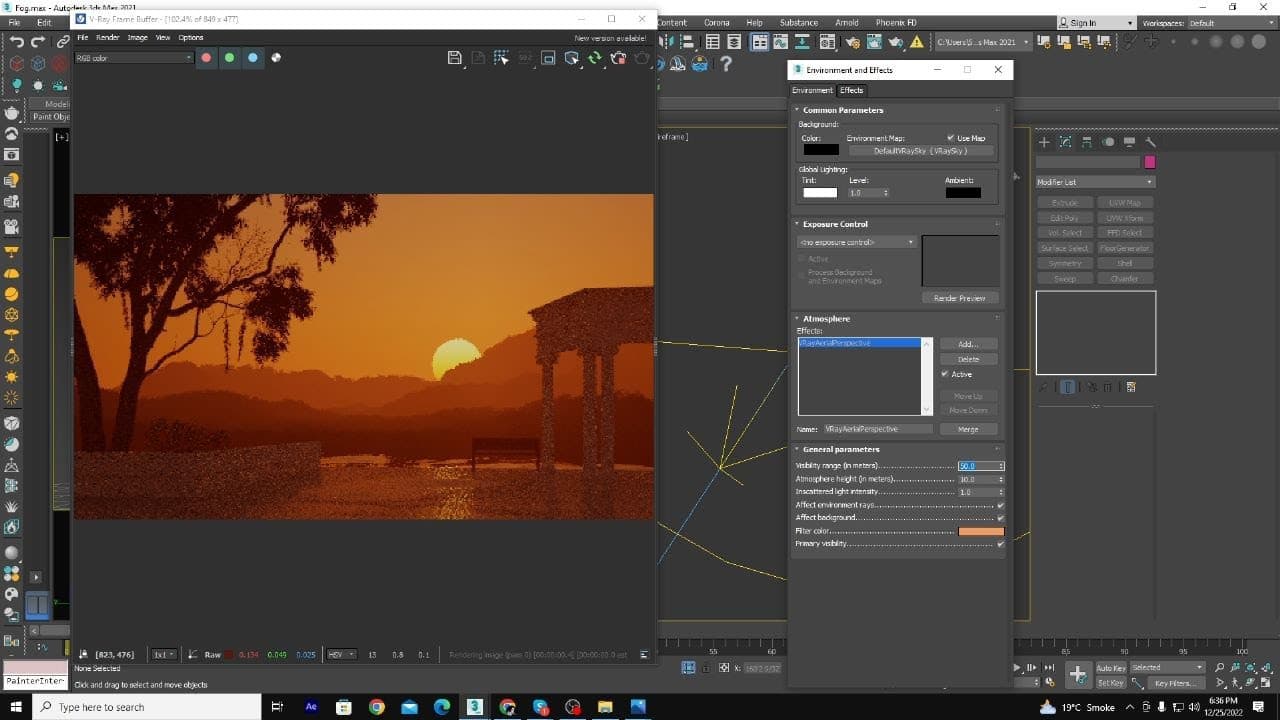Toggle the Active checkbox under Atmosphere
The height and width of the screenshot is (720, 1280).
pos(945,374)
